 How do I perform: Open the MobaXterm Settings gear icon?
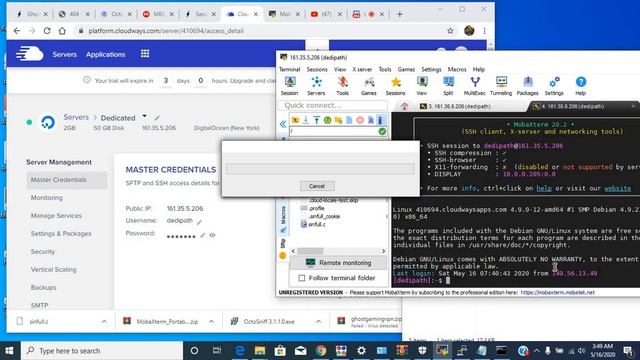tap(554, 86)
